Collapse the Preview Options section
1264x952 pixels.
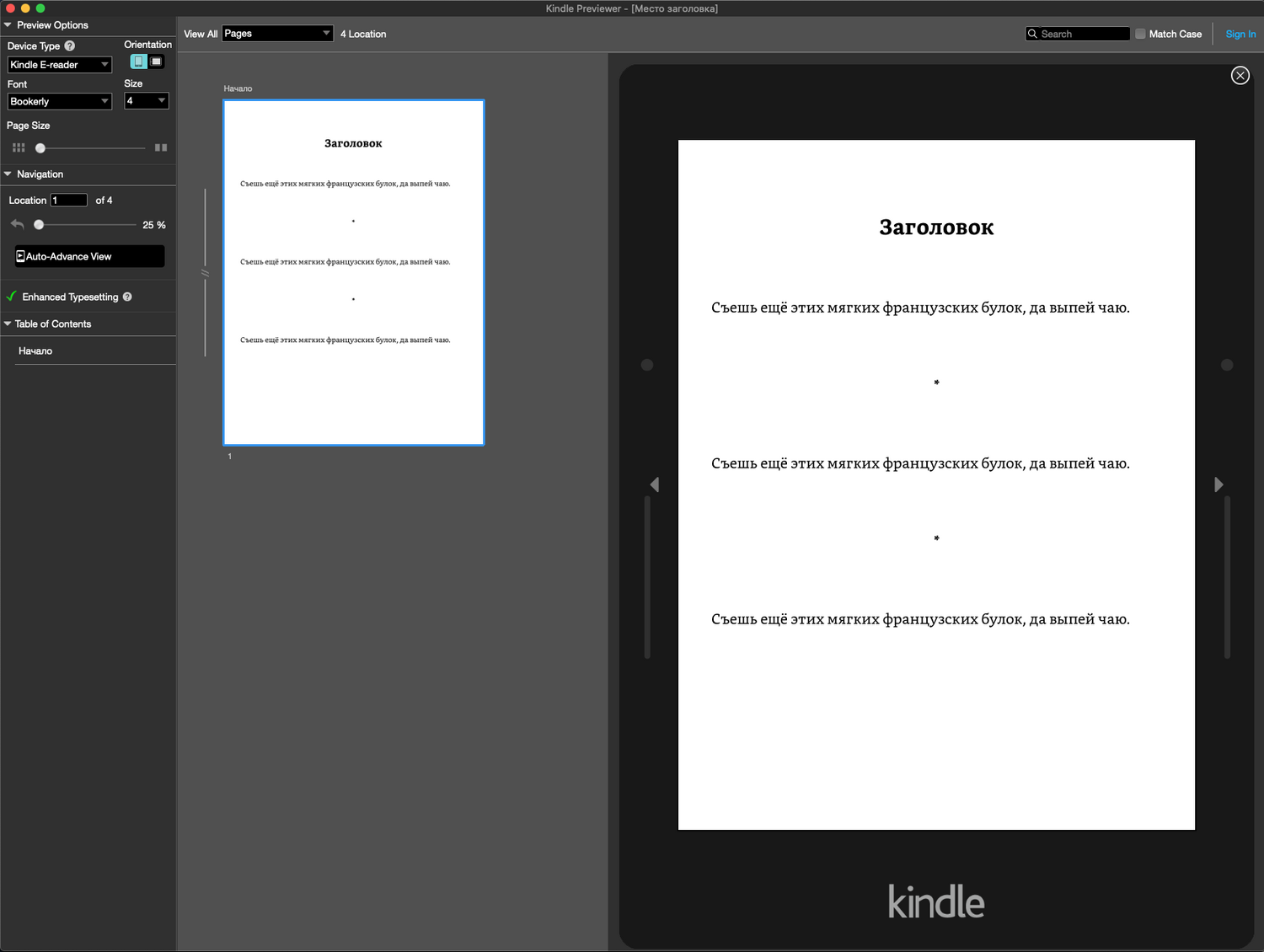pyautogui.click(x=8, y=25)
